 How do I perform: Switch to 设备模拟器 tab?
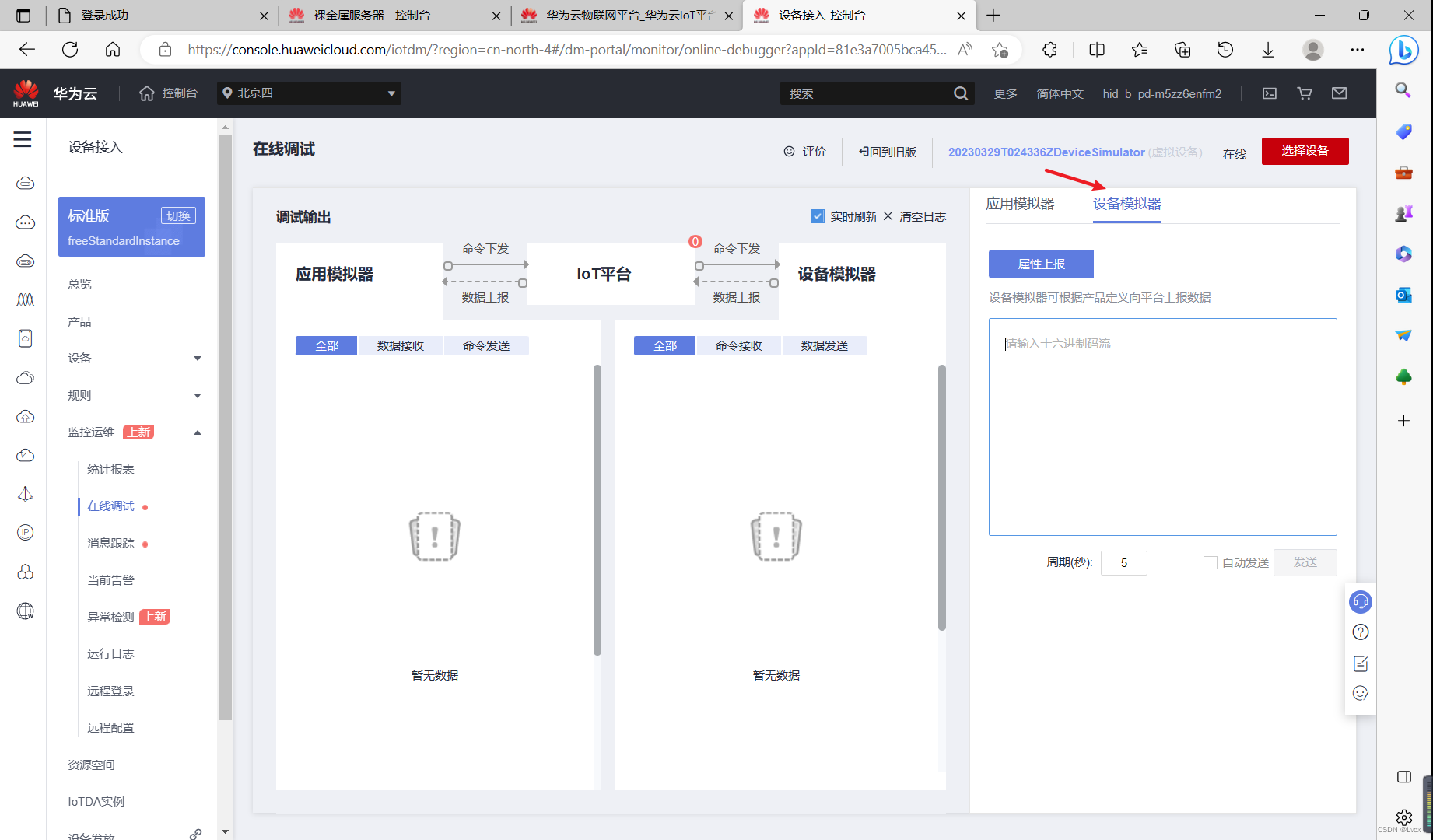pyautogui.click(x=1126, y=204)
